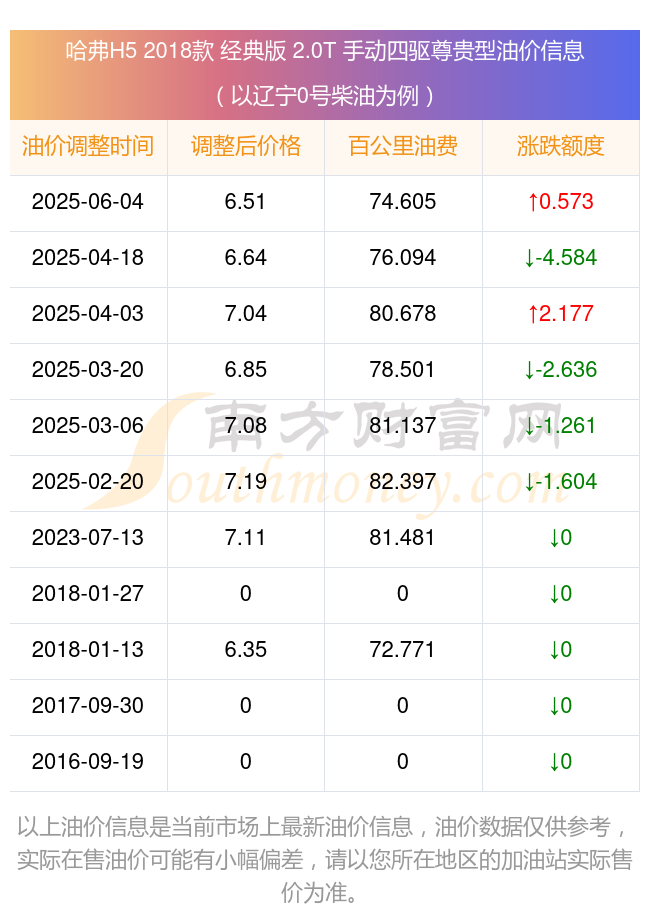Click the fuel cost 0 in 2017-09-30 row
This screenshot has width=650, height=921.
tap(403, 706)
